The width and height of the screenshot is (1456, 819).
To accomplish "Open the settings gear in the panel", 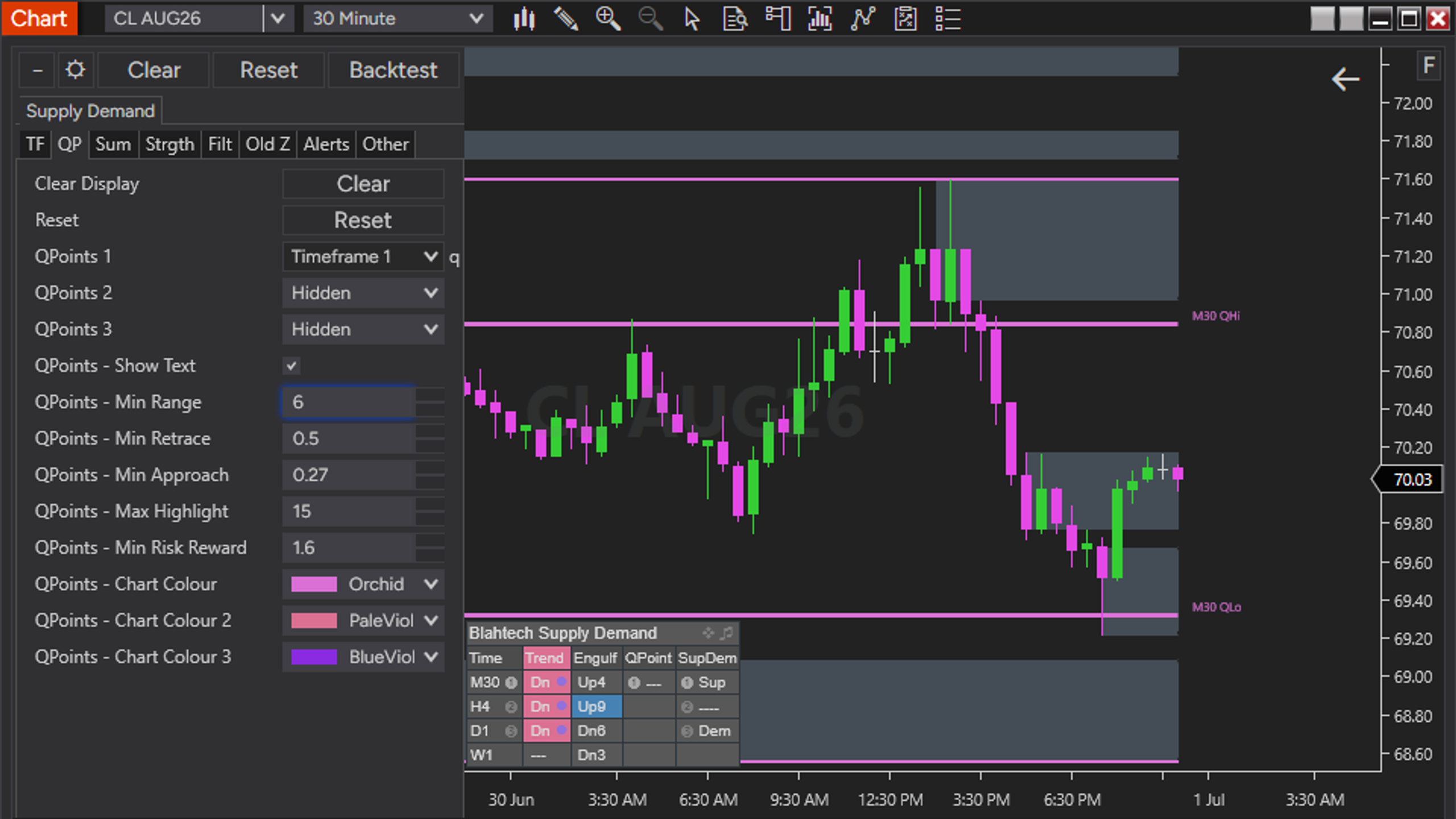I will [x=75, y=71].
